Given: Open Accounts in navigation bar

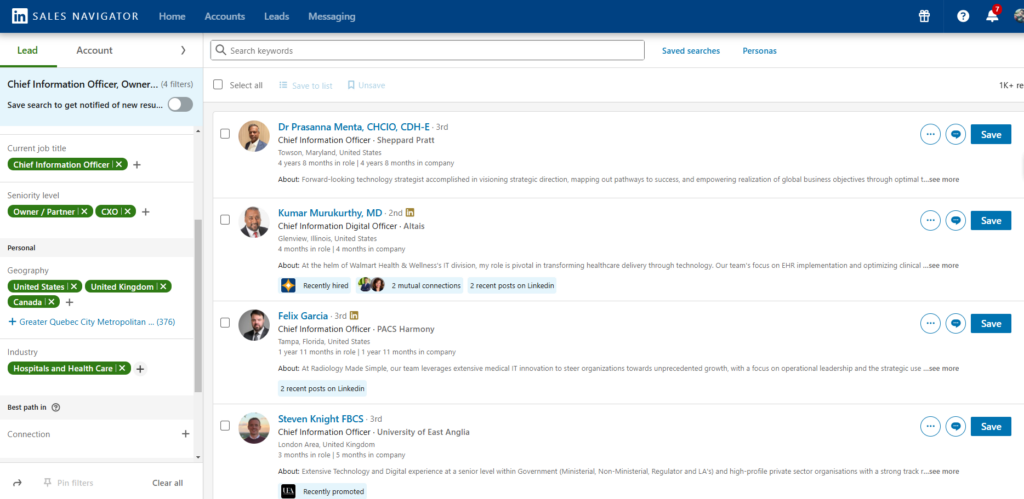Looking at the screenshot, I should coord(225,16).
